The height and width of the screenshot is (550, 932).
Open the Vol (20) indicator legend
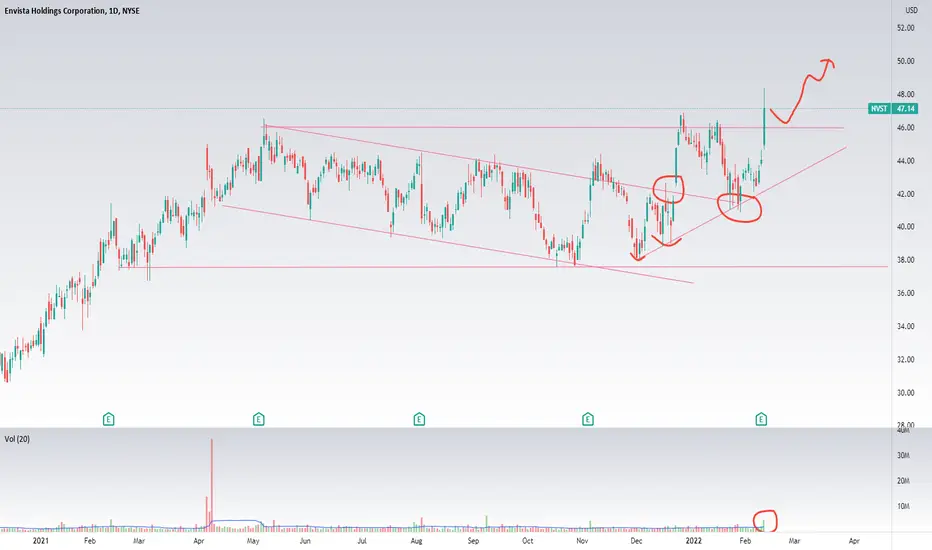point(17,439)
